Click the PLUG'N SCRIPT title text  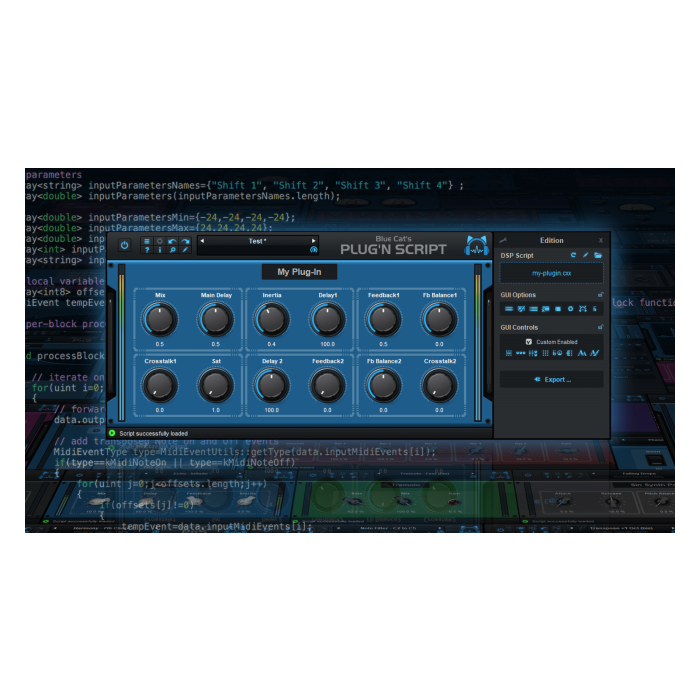coord(393,250)
